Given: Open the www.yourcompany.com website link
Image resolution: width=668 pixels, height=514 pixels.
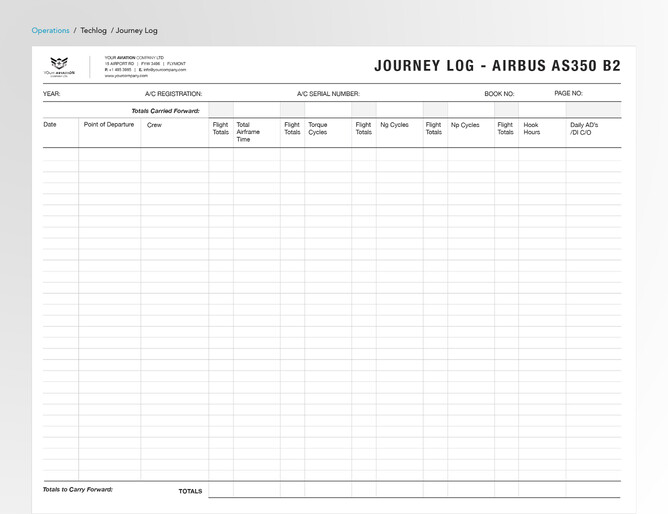Looking at the screenshot, I should click(x=126, y=75).
